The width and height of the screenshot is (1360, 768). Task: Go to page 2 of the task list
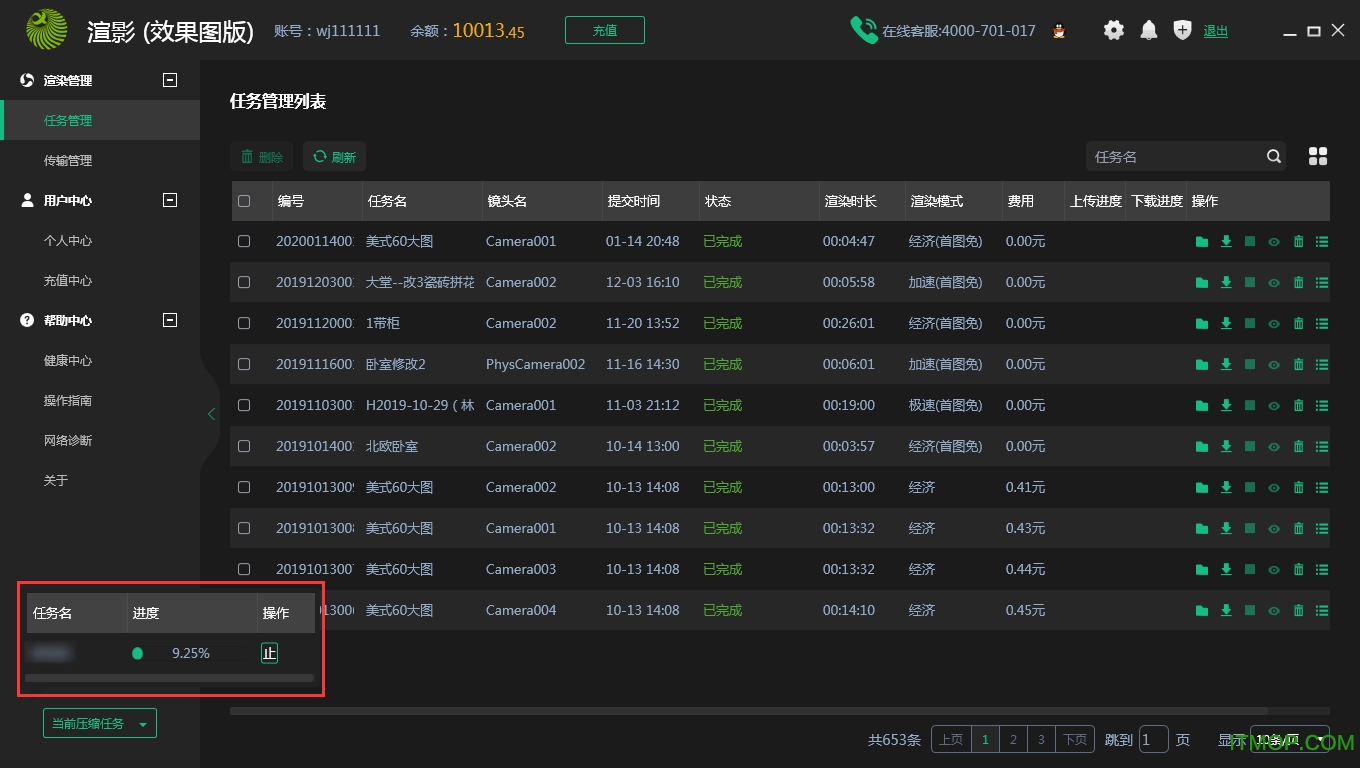(x=1013, y=740)
